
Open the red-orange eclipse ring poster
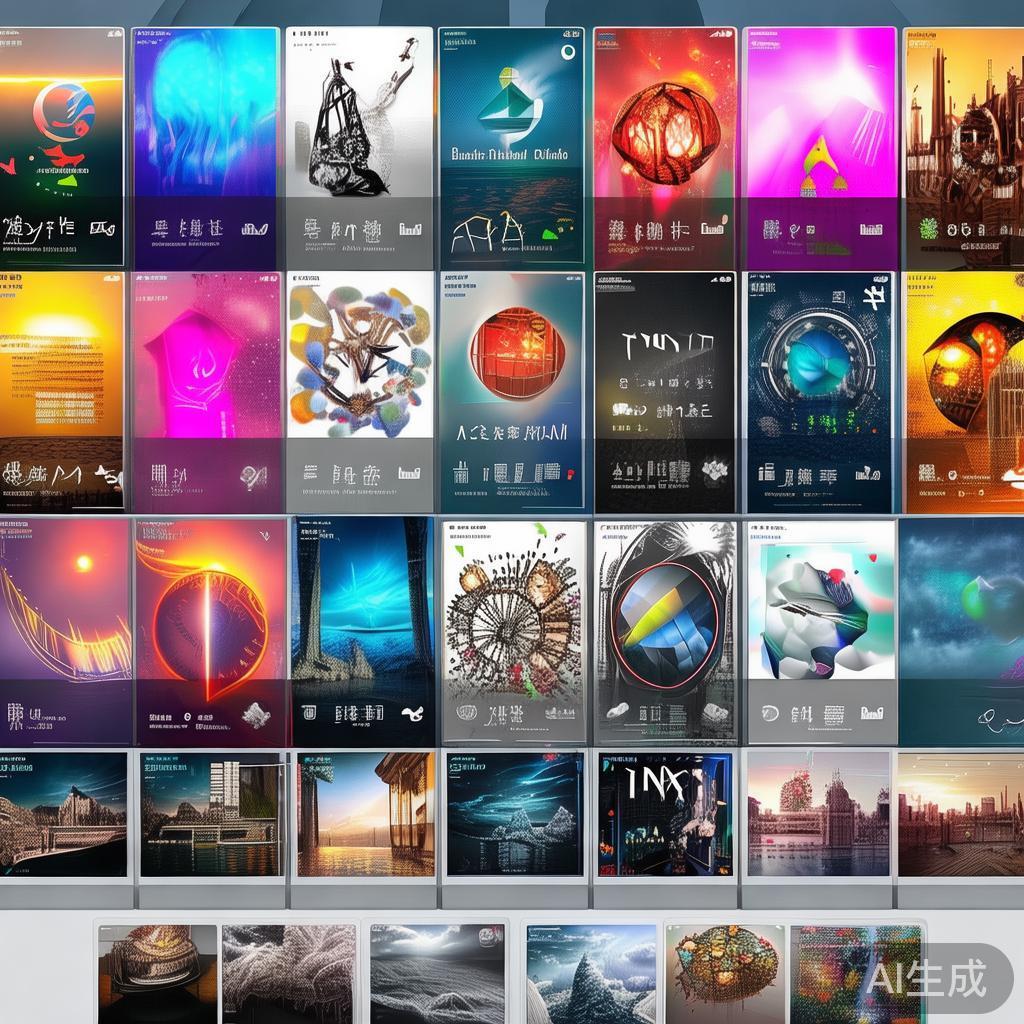(x=211, y=632)
